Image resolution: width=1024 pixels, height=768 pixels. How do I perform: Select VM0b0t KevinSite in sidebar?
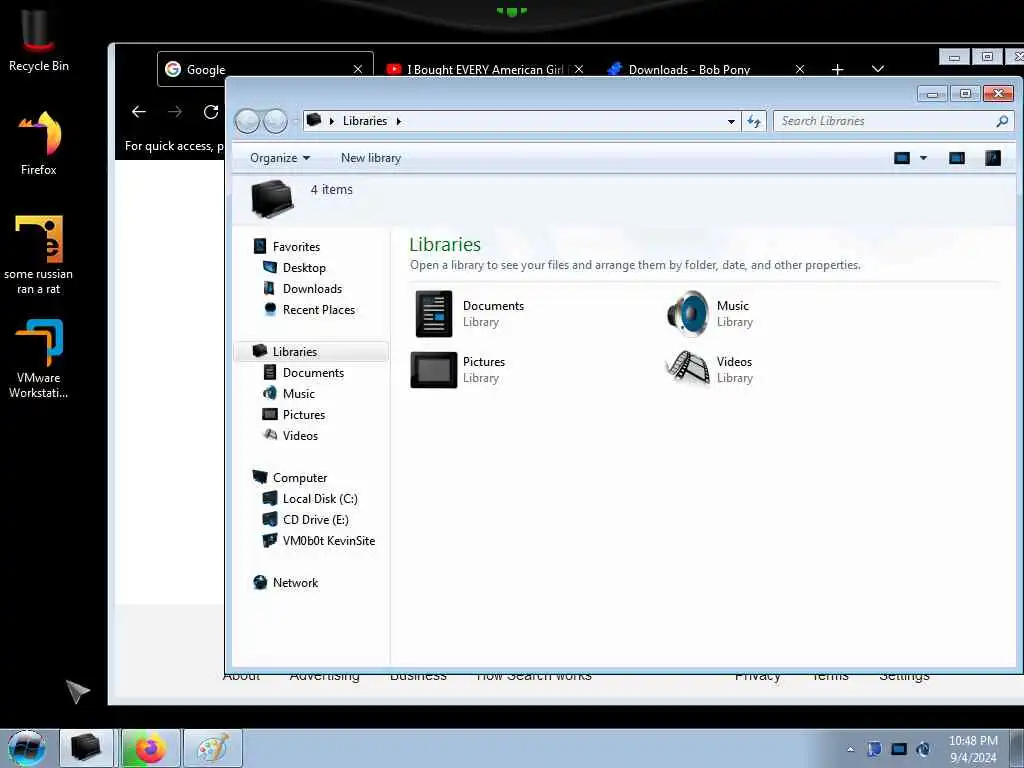(328, 541)
